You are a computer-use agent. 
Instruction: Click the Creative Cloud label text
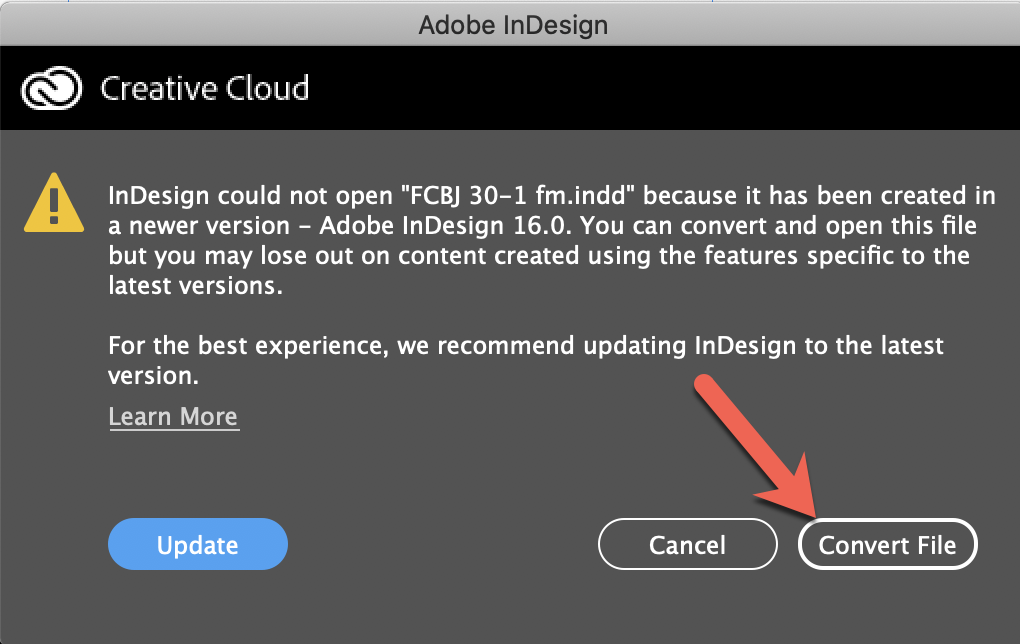pyautogui.click(x=207, y=88)
